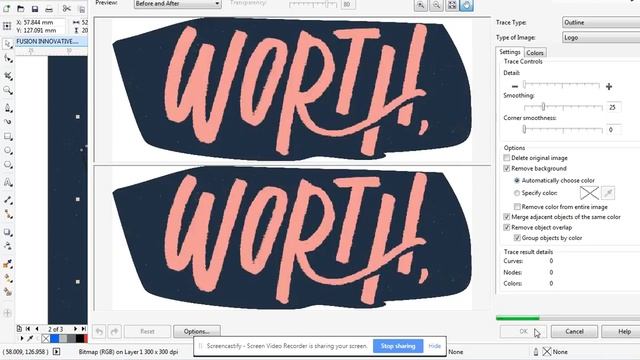This screenshot has width=640, height=360.
Task: Switch to the Settings tab
Action: (510, 52)
